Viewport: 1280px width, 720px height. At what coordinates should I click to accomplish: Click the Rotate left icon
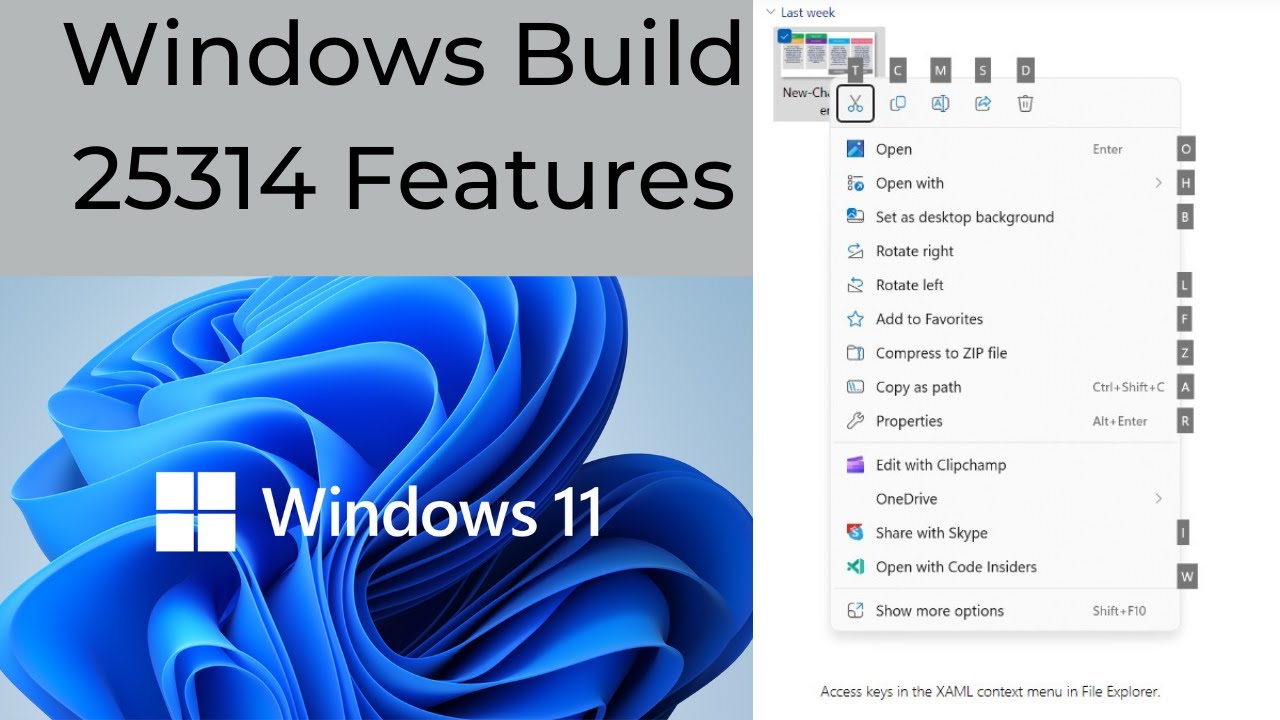[855, 285]
